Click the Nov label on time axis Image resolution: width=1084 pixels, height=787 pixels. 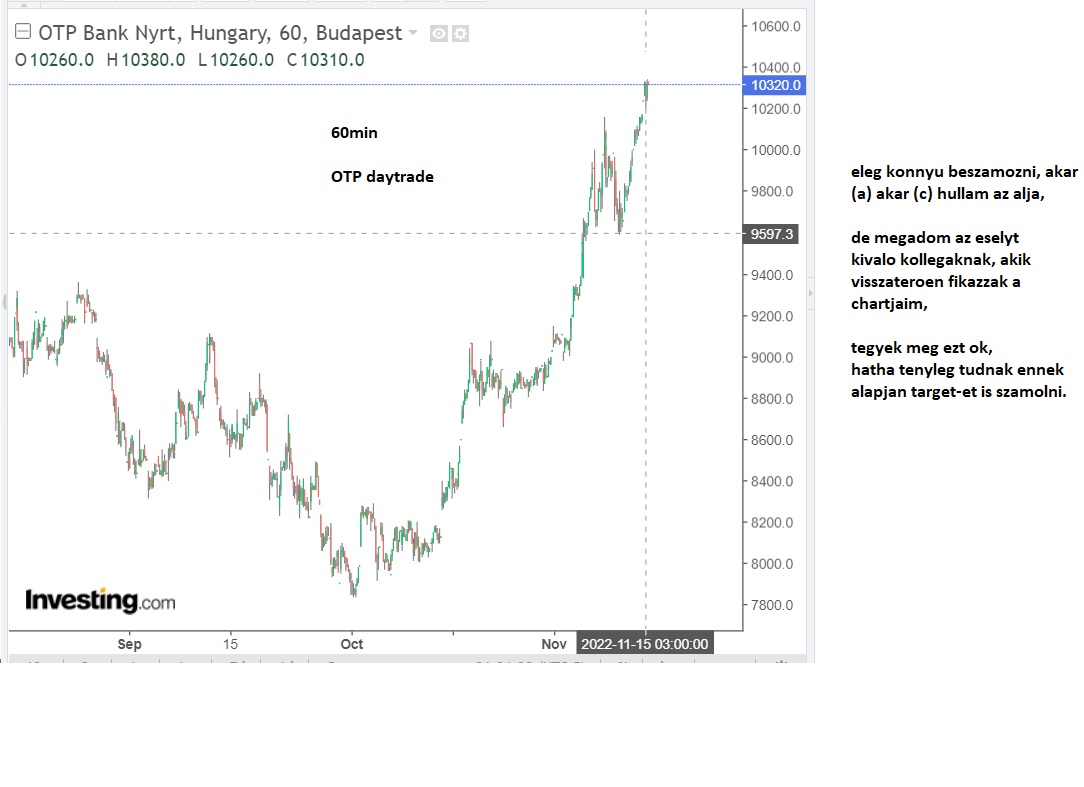coord(554,644)
